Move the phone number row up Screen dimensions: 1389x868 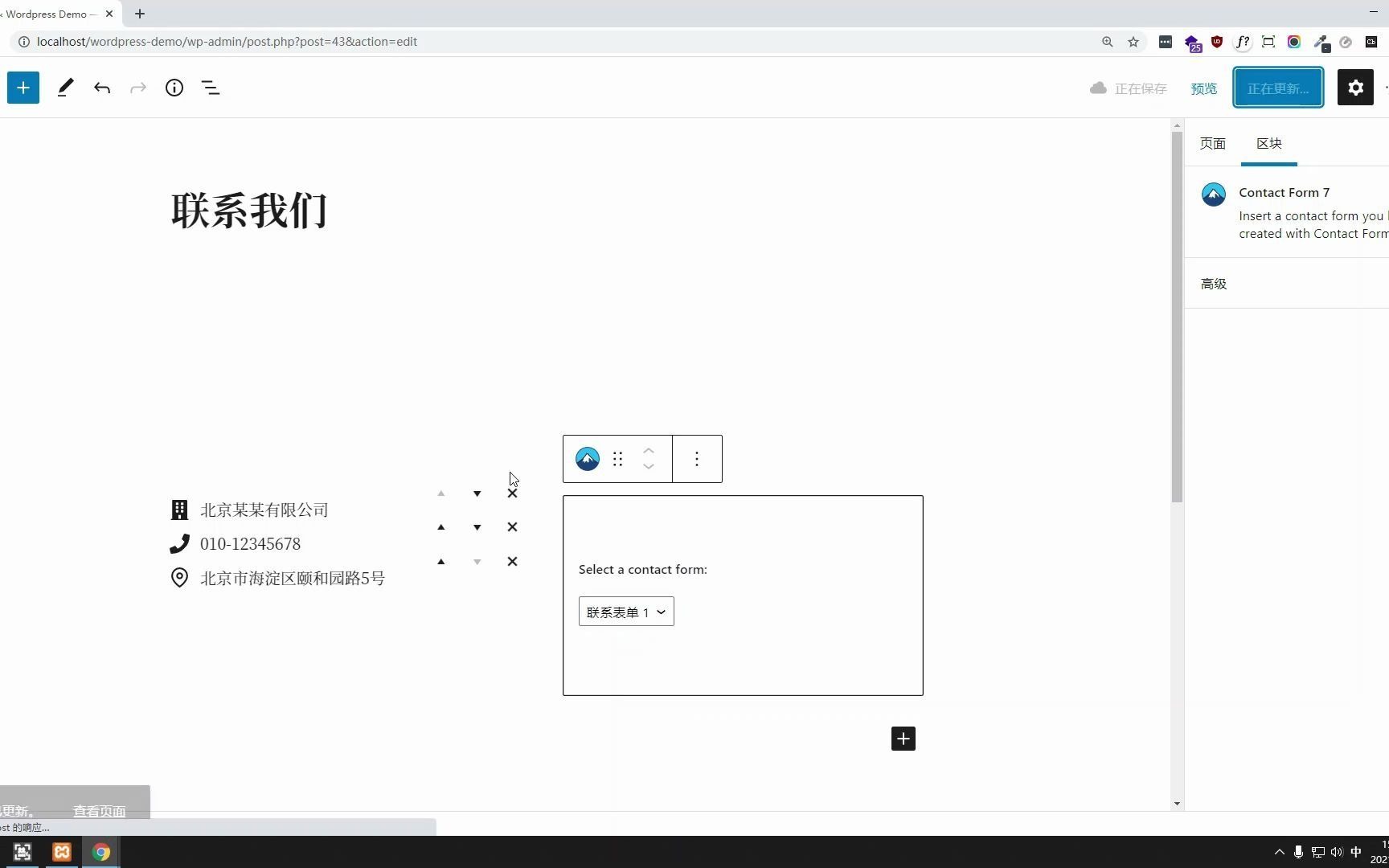[441, 527]
